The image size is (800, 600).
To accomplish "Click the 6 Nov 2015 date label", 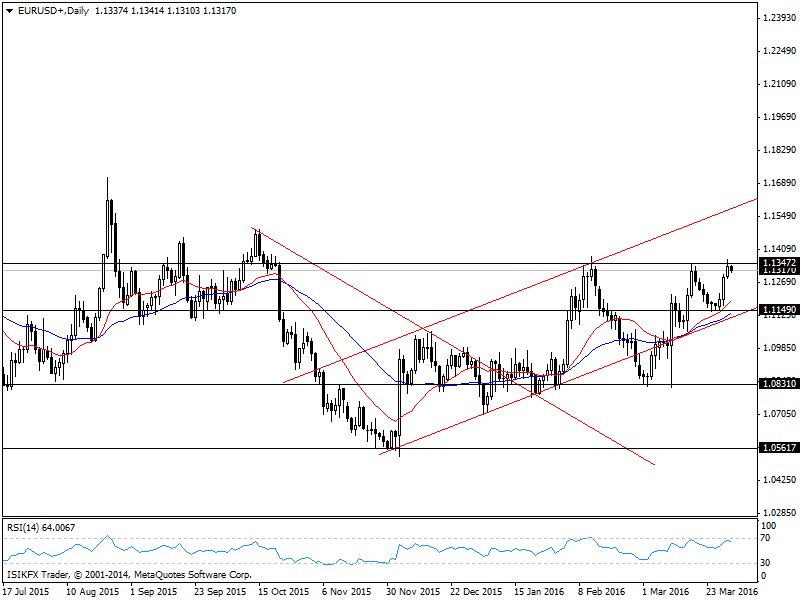I will click(346, 592).
